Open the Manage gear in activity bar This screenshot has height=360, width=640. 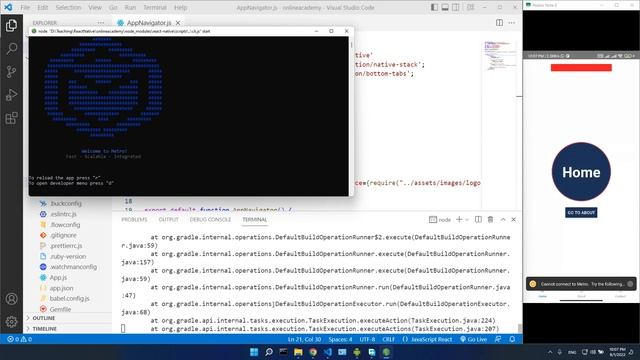pos(11,322)
